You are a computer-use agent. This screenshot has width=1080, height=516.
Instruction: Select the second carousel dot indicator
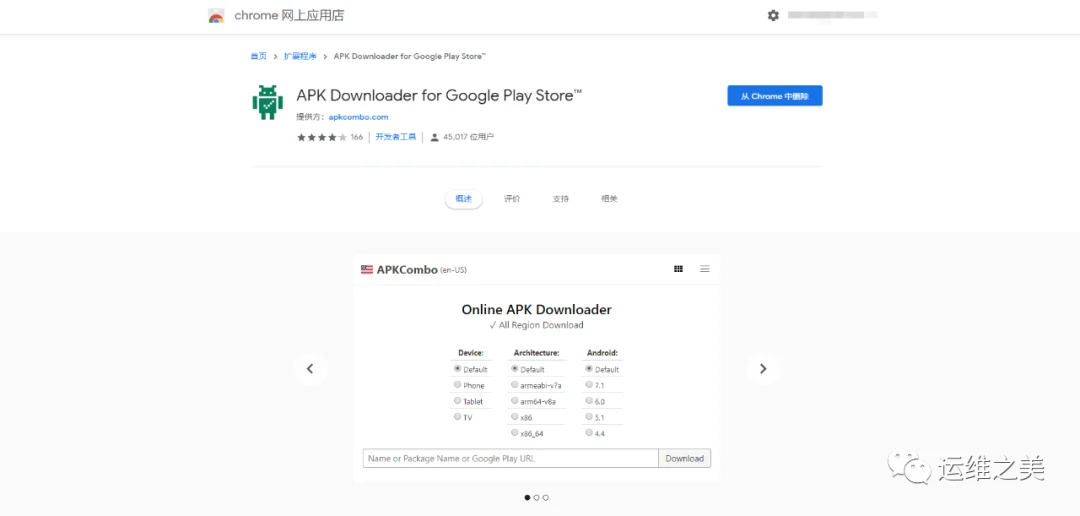click(x=537, y=497)
